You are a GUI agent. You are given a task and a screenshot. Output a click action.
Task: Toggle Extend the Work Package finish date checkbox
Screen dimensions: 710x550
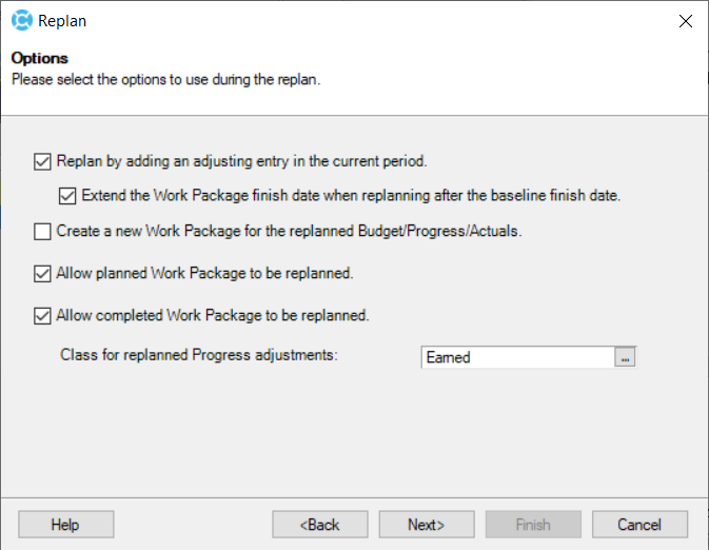tap(67, 196)
